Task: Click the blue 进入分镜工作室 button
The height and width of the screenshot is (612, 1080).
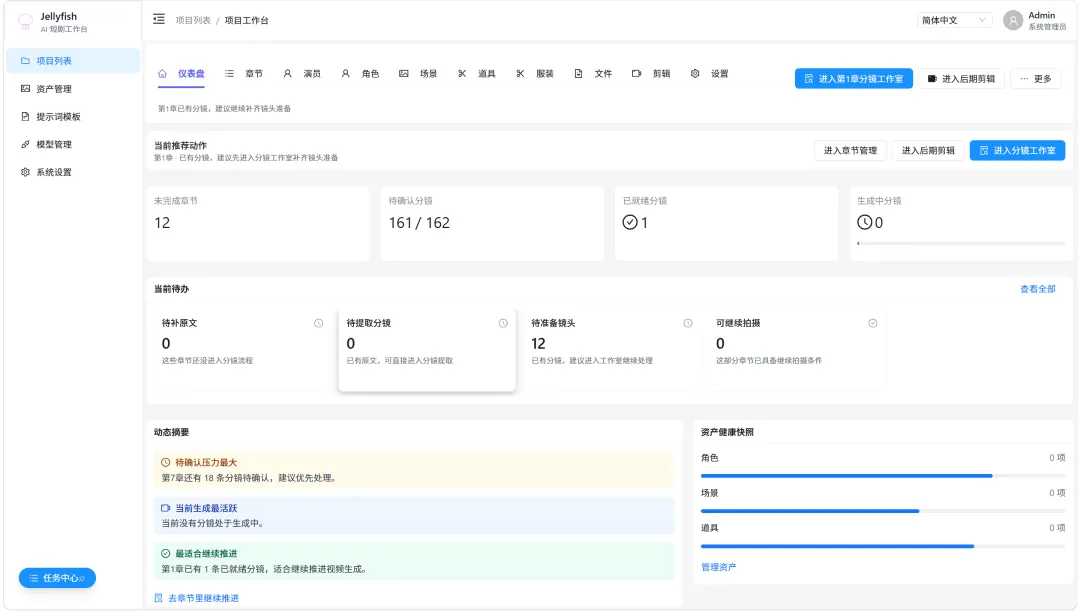Action: 1017,150
